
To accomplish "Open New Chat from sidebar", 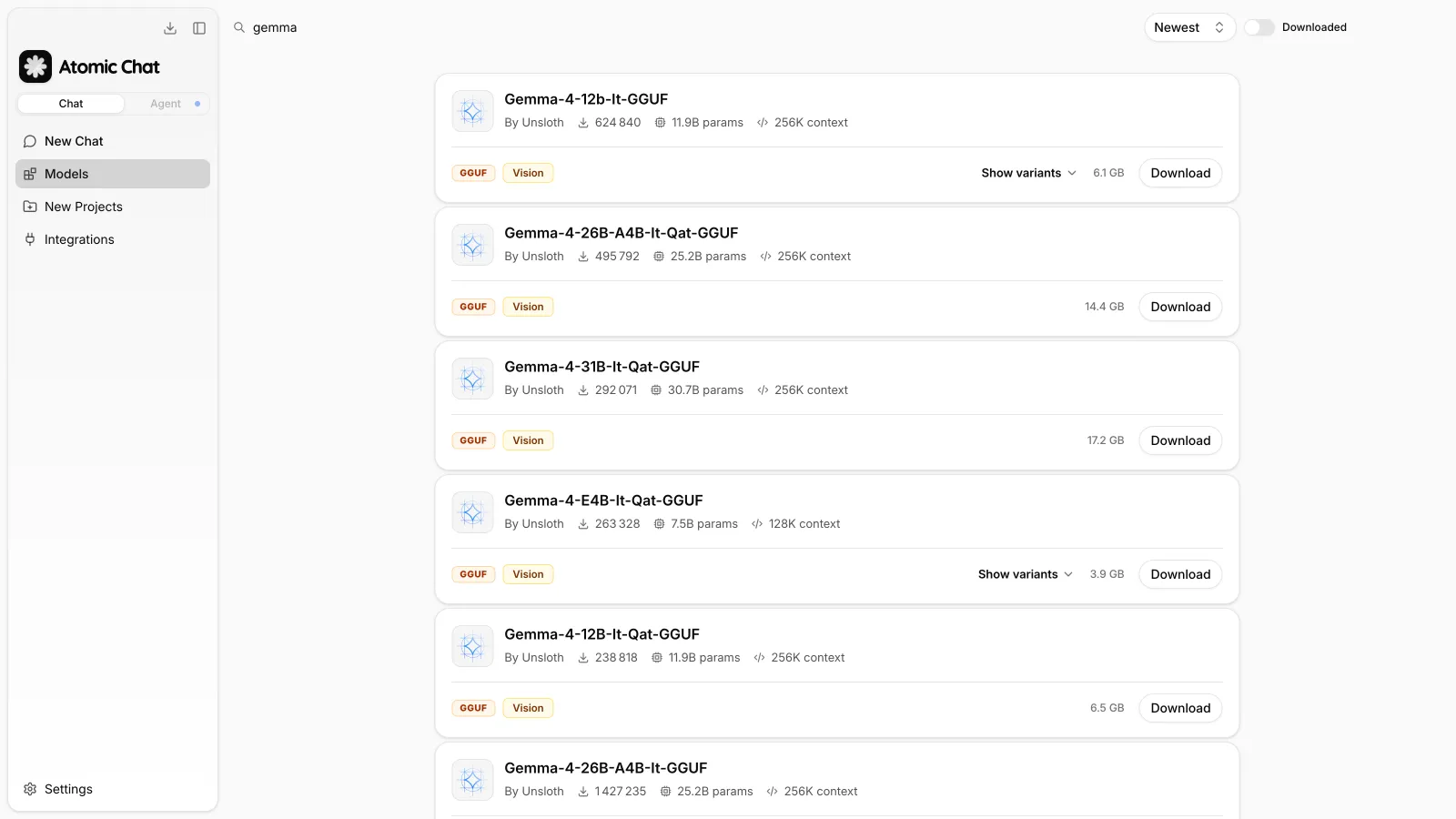I will pos(113,141).
